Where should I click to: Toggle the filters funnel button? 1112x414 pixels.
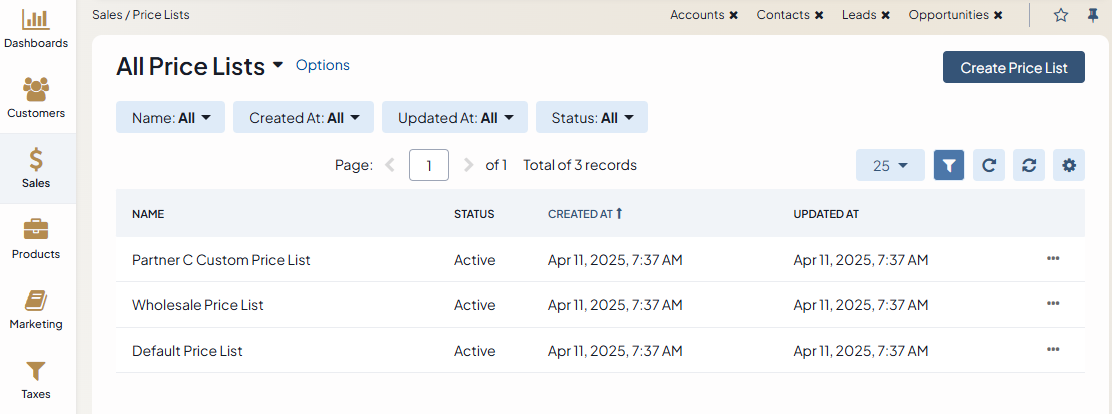coord(949,165)
